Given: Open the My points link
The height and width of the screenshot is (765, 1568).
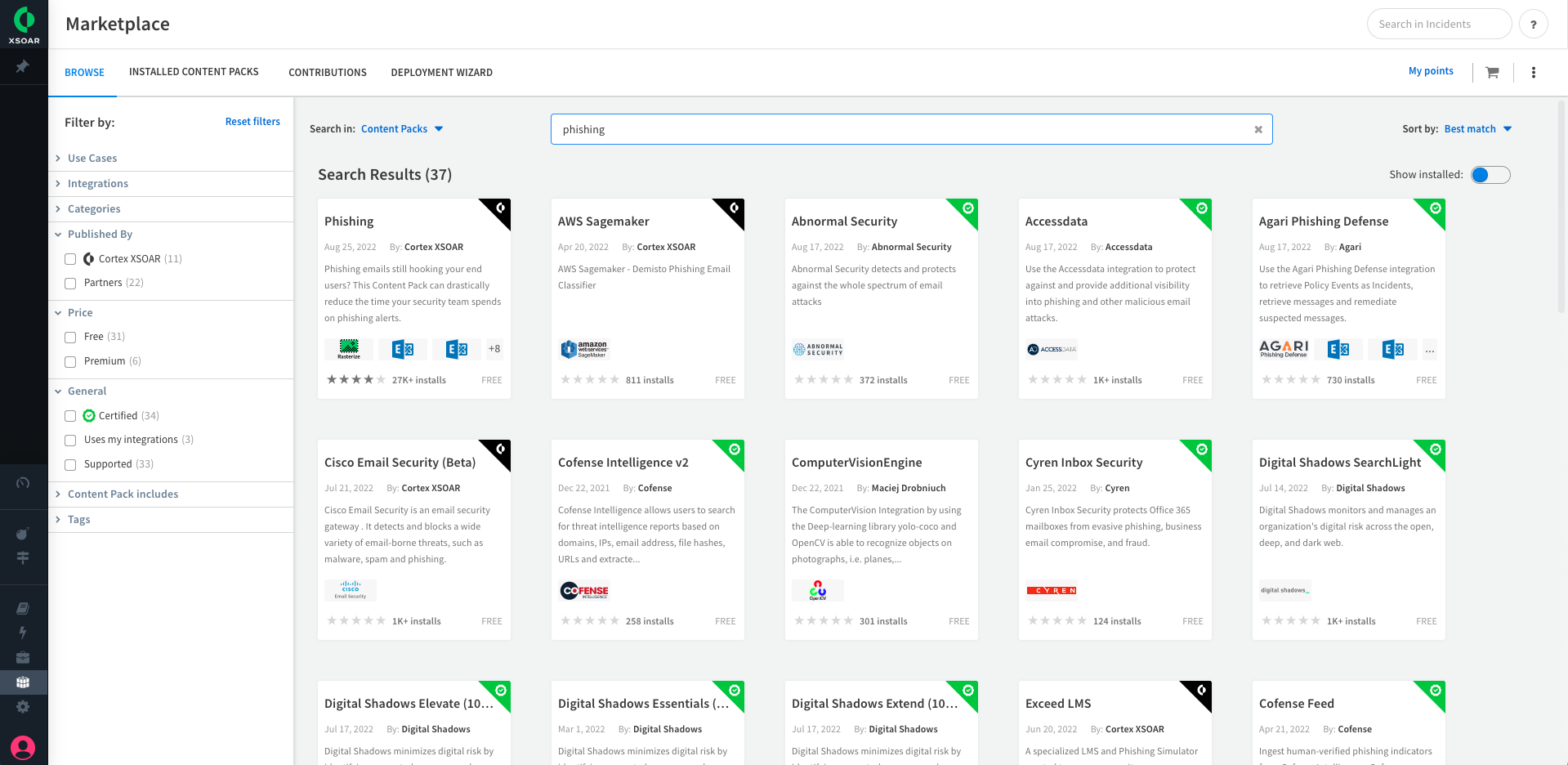Looking at the screenshot, I should coord(1431,71).
